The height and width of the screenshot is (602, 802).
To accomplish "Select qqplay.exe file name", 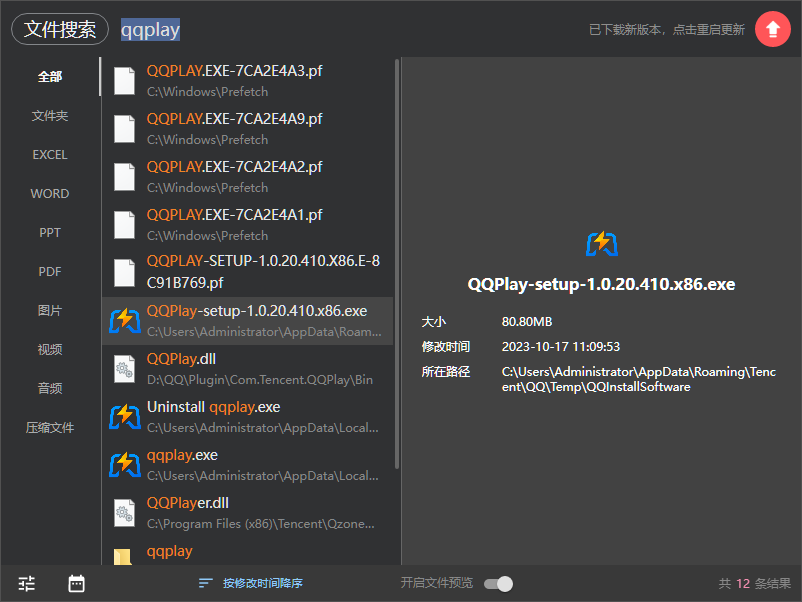I will pos(182,455).
